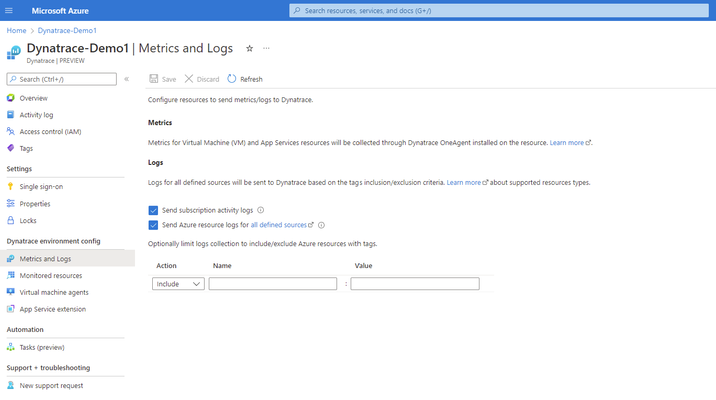Viewport: 716px width, 400px height.
Task: Click info icon beside all defined sources
Action: (321, 225)
